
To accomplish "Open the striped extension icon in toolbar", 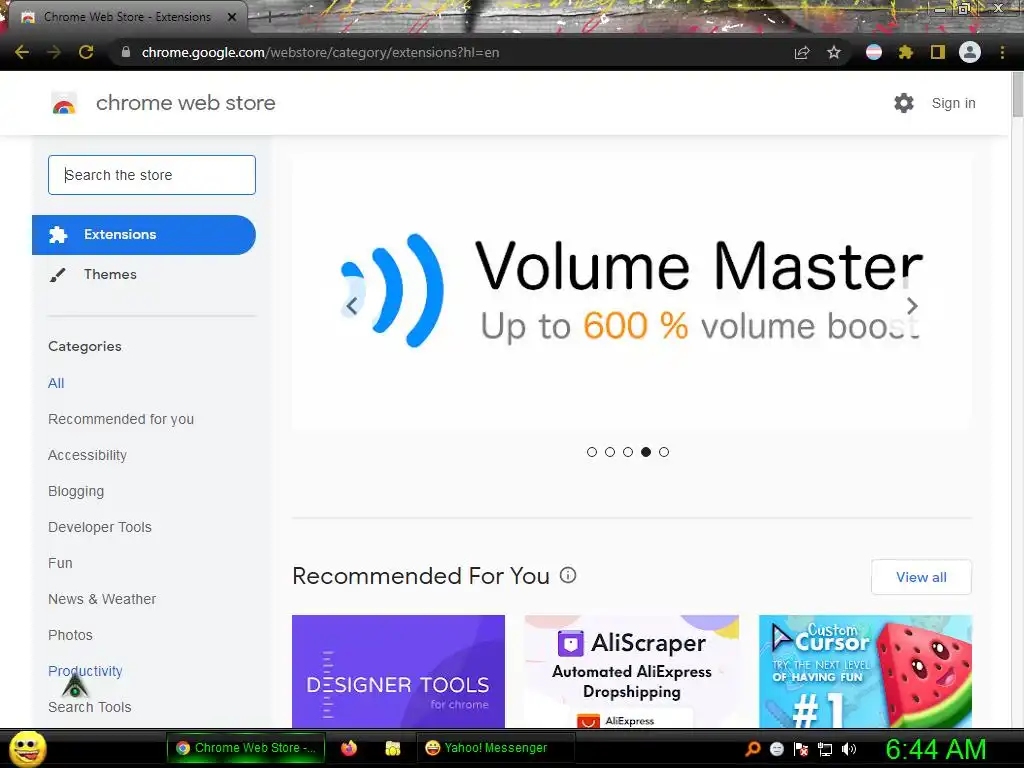I will click(874, 52).
